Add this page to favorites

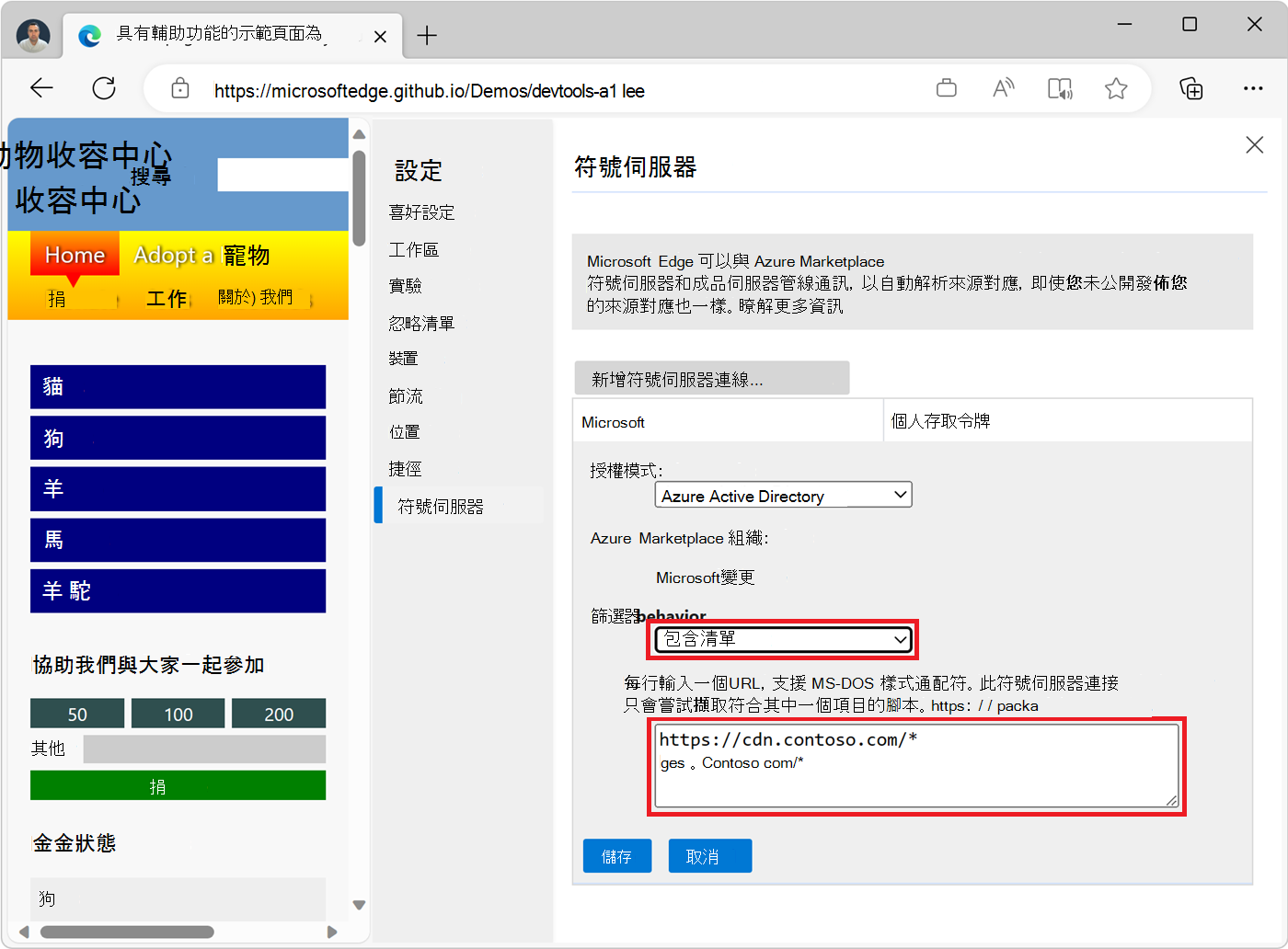(1116, 87)
